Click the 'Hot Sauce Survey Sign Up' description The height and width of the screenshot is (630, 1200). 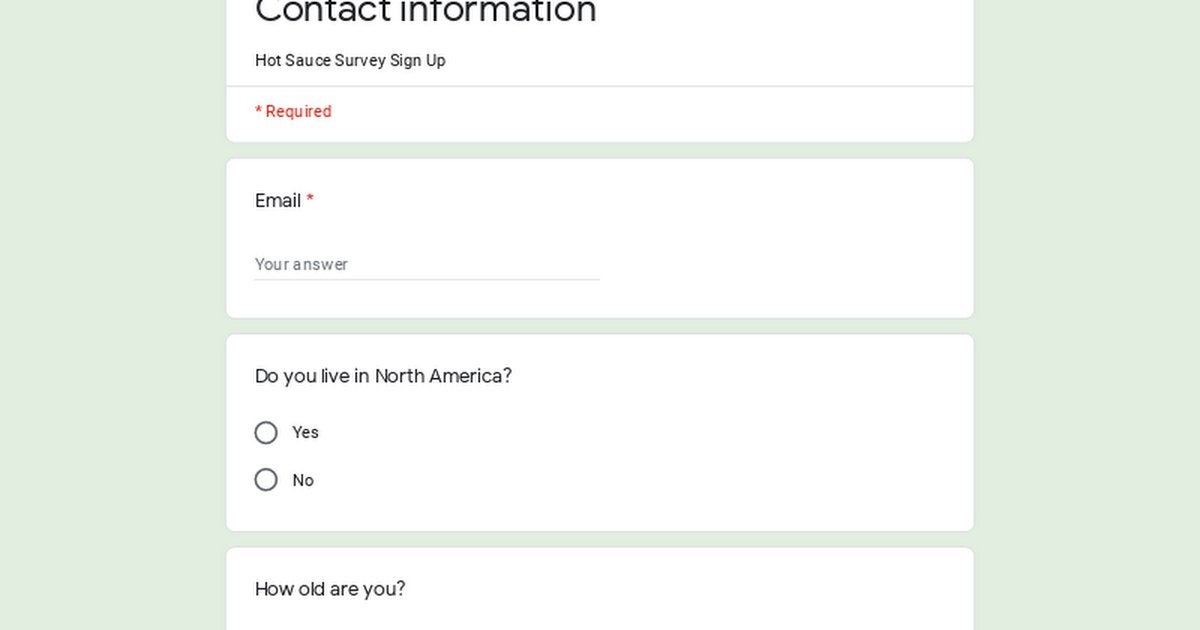(x=350, y=60)
